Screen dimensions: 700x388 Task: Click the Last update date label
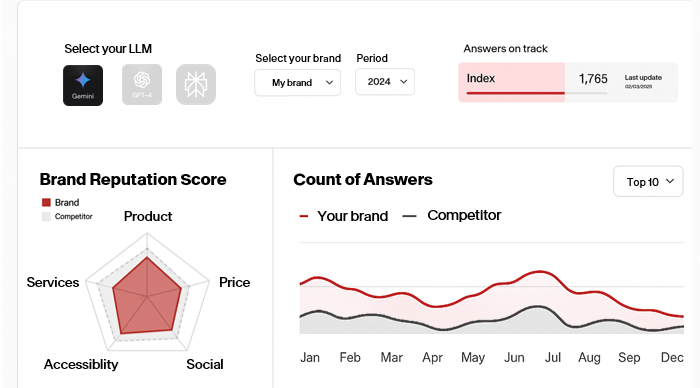pyautogui.click(x=643, y=81)
